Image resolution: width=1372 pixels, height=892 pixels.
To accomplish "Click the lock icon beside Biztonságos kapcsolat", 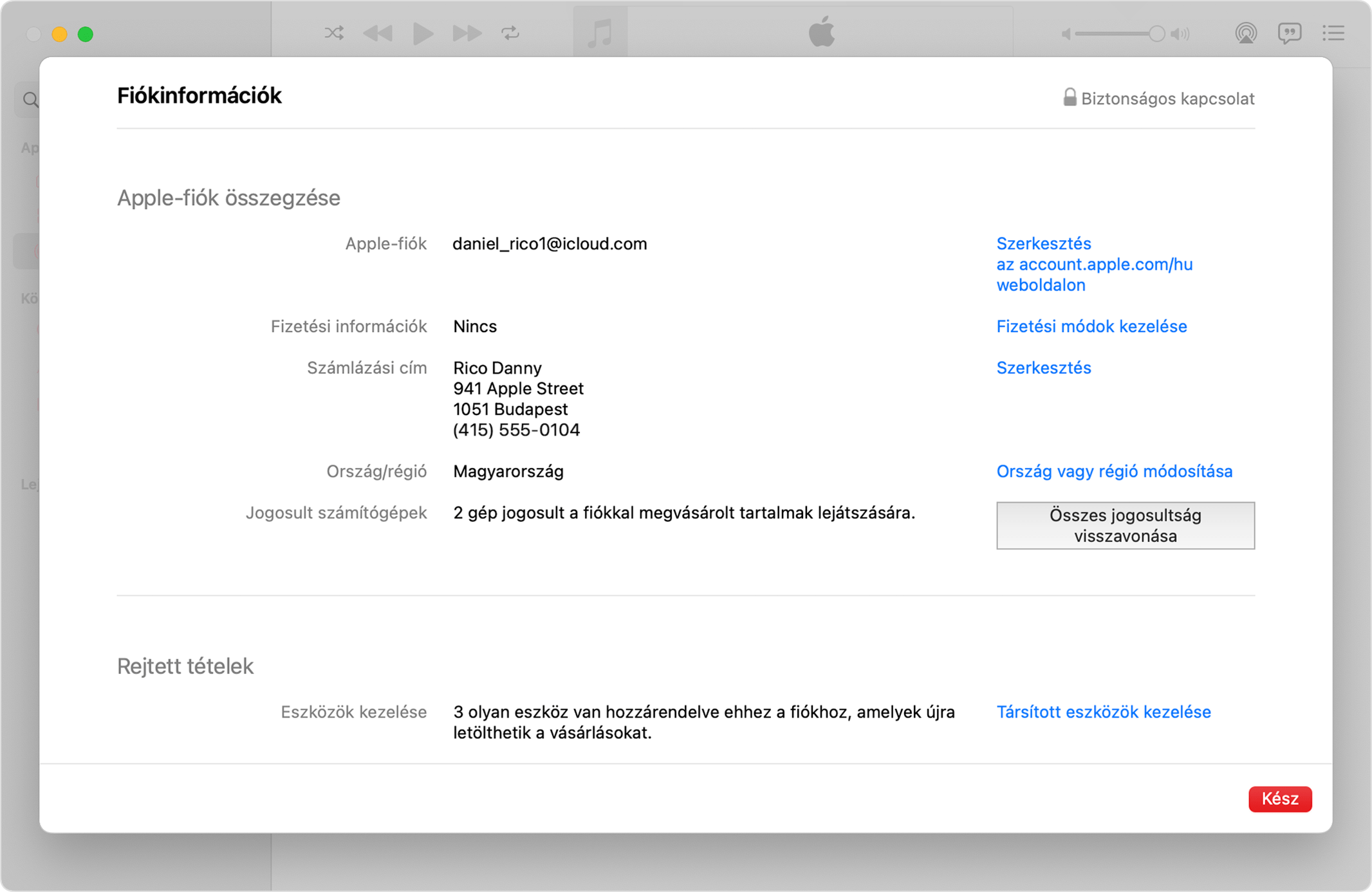I will point(1070,97).
